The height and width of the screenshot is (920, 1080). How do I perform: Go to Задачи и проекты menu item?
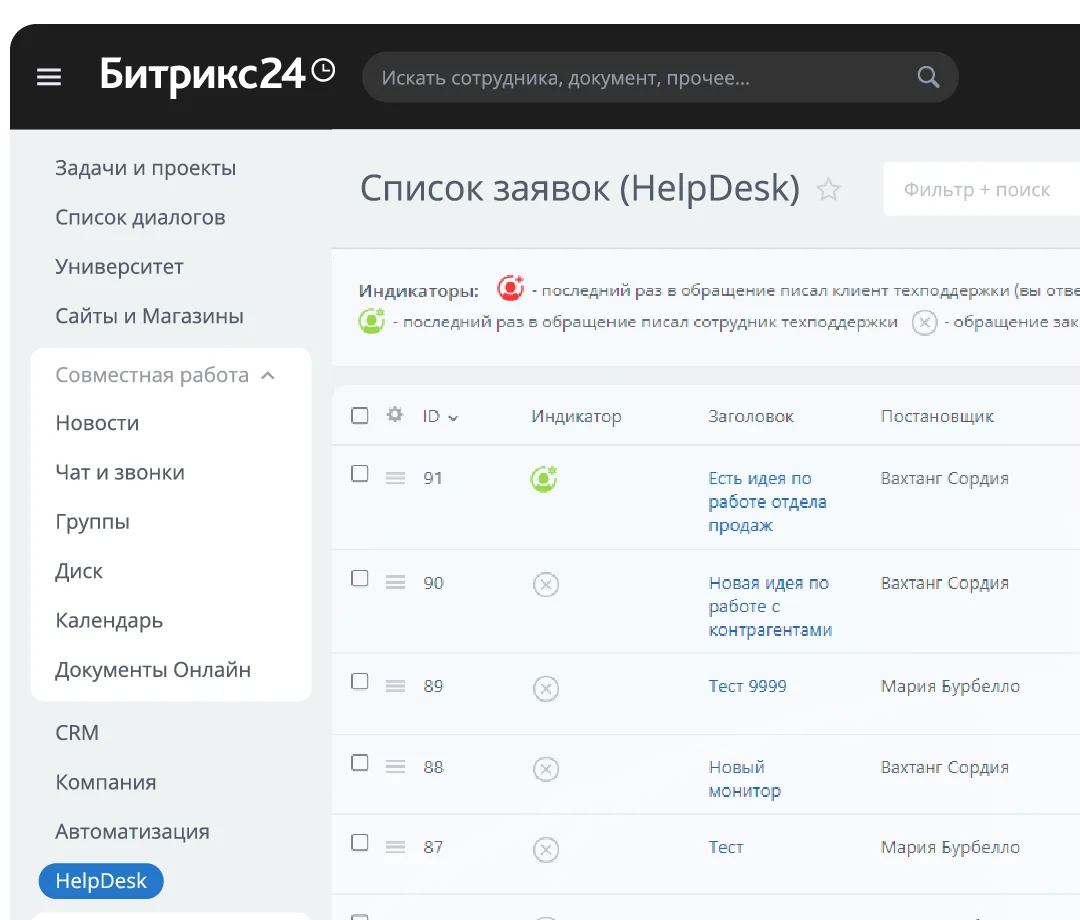[146, 168]
